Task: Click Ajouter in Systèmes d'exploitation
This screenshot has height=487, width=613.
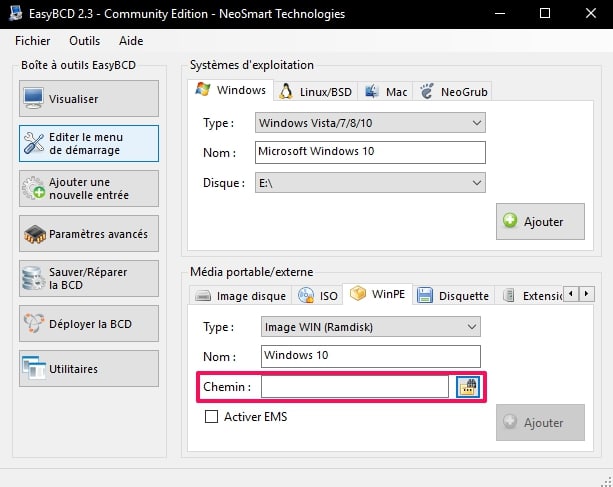Action: pyautogui.click(x=540, y=221)
